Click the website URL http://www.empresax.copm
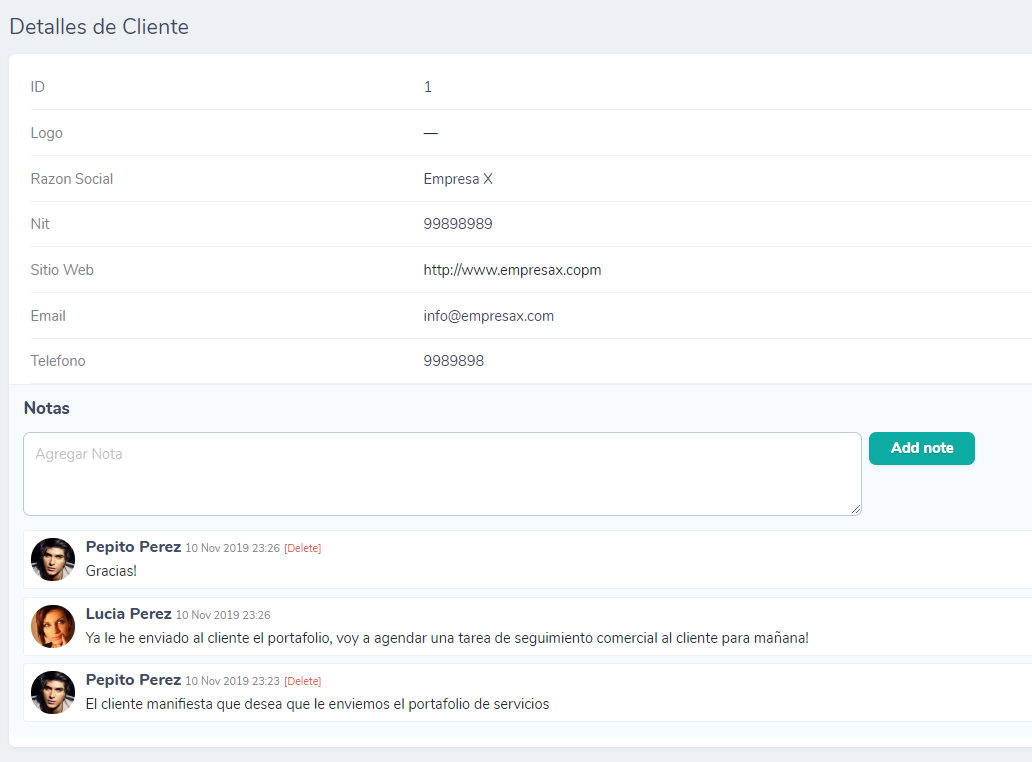 (512, 270)
